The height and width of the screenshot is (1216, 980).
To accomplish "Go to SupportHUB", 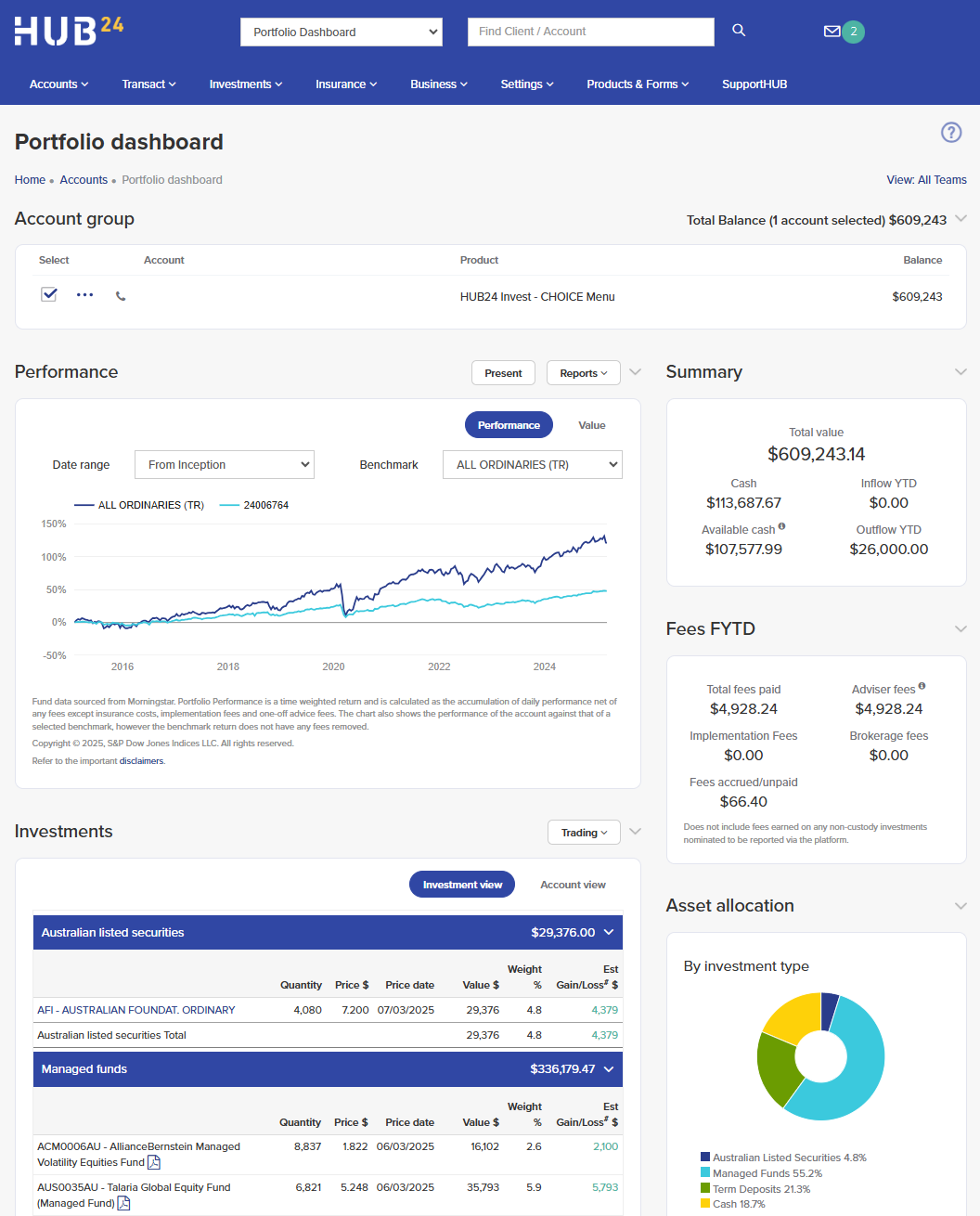I will click(754, 84).
